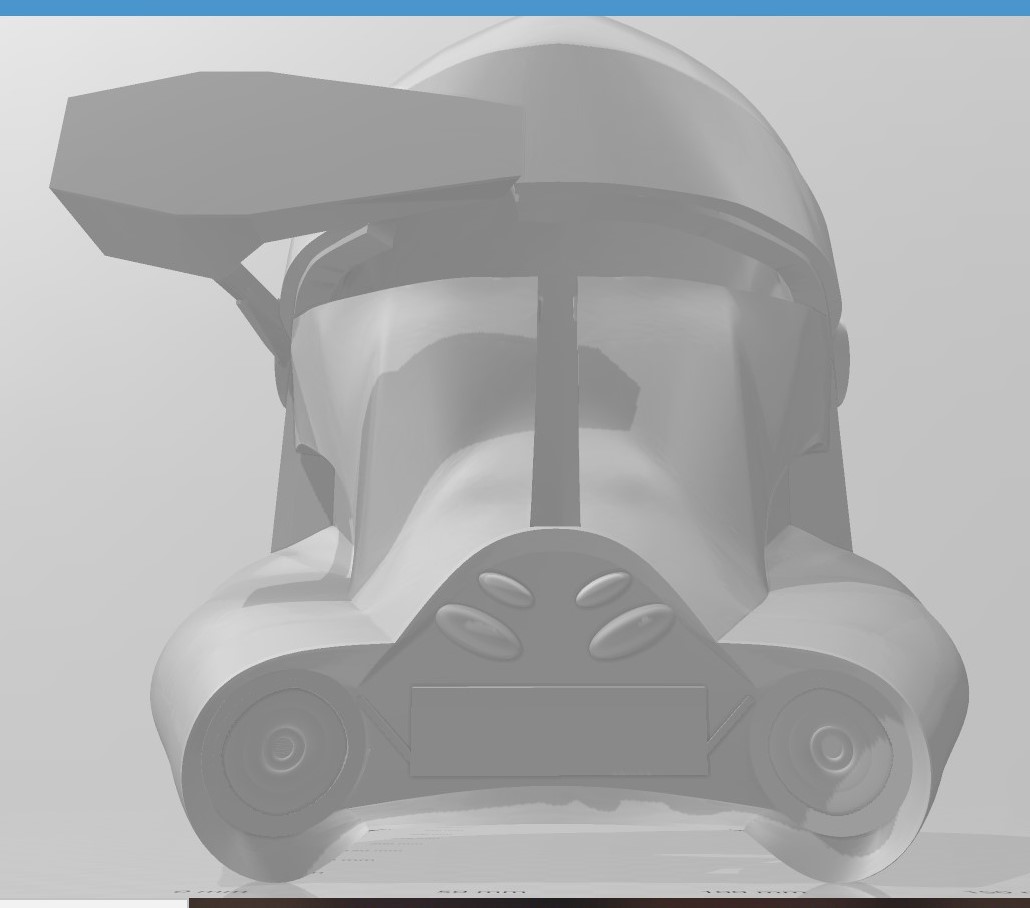
Task: Click the blue title bar at top
Action: pyautogui.click(x=515, y=8)
